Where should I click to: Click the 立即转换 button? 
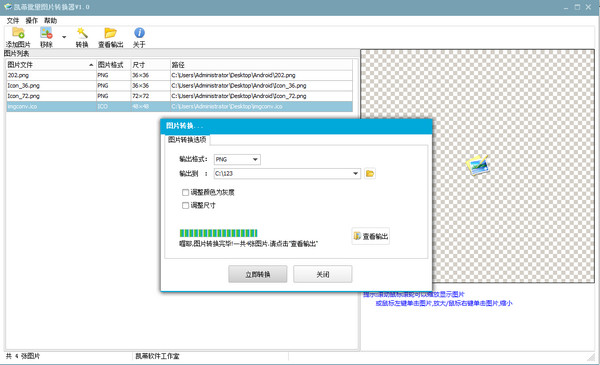258,274
